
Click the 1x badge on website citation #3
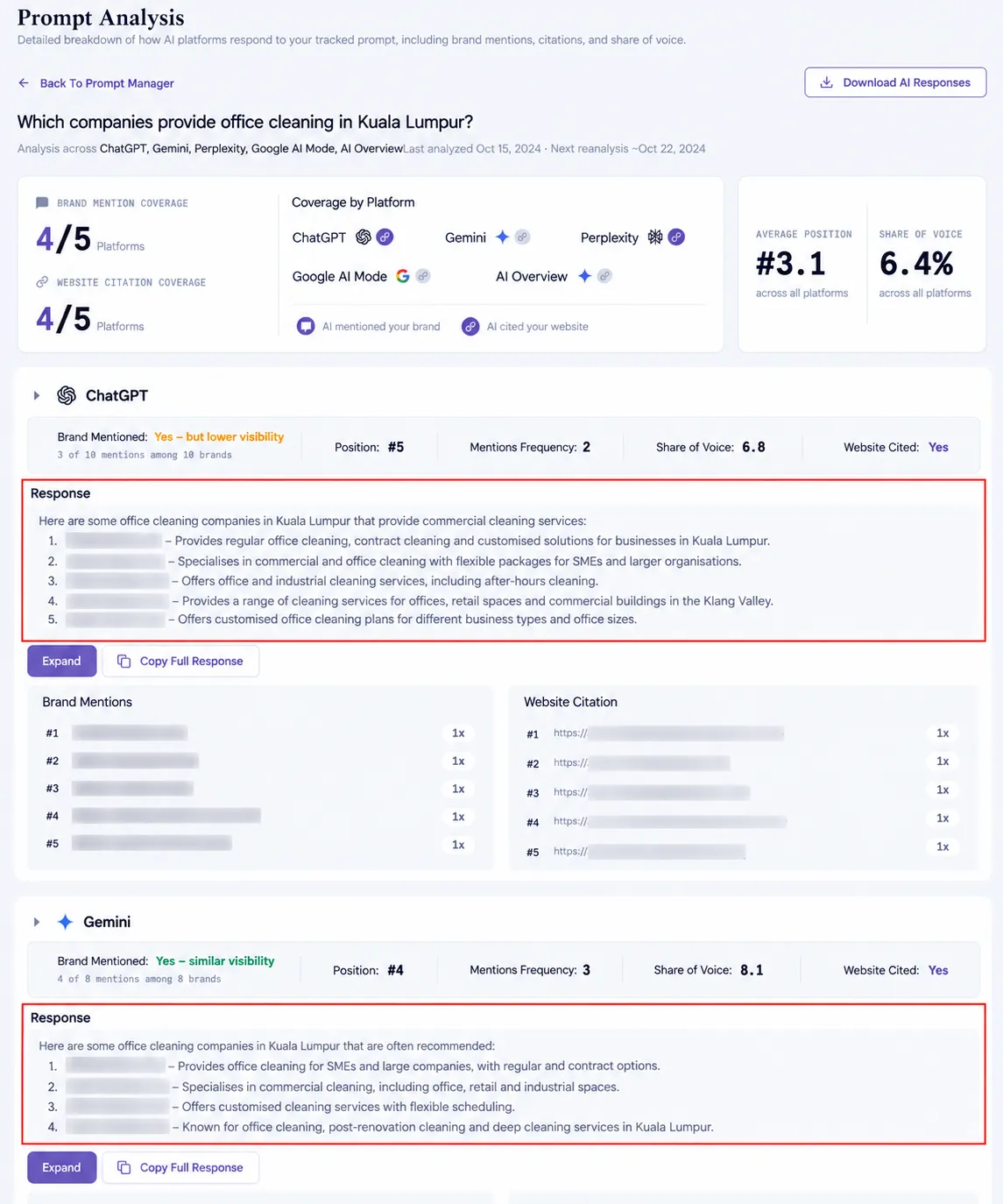point(943,790)
